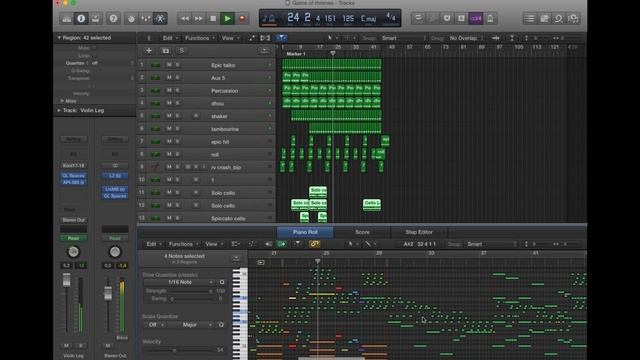Click the Rewind transport button

click(184, 18)
